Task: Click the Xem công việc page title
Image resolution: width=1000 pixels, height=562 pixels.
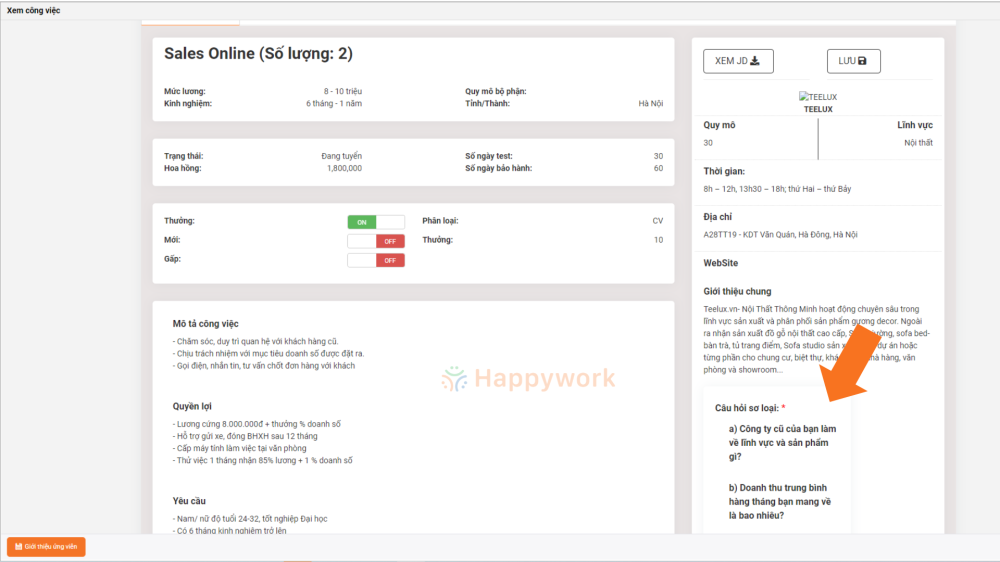Action: tap(34, 10)
